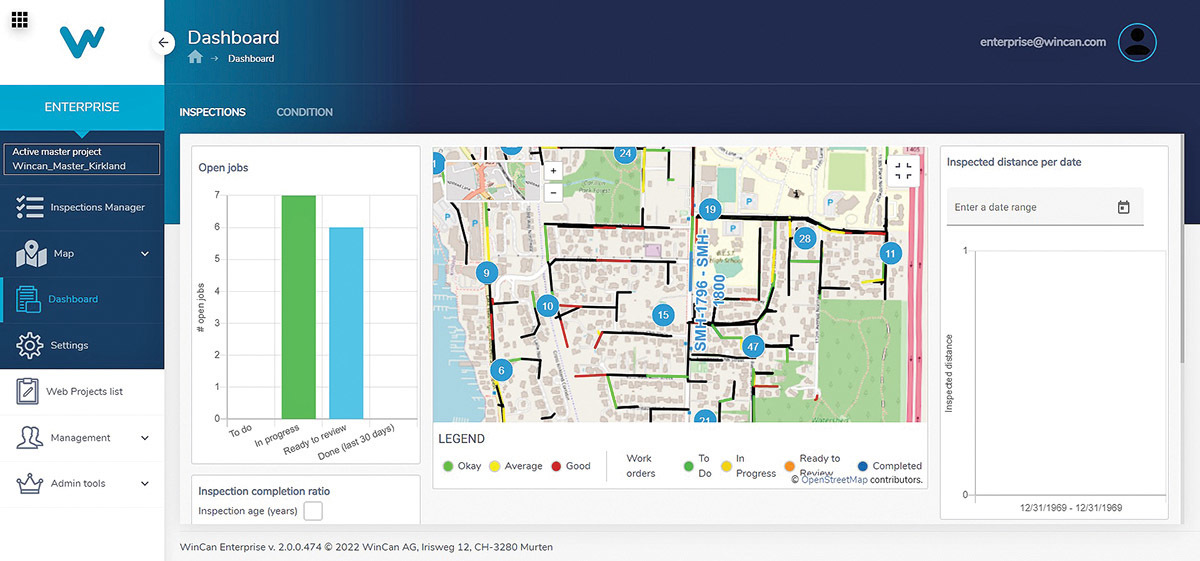This screenshot has width=1200, height=561.
Task: Click the enterprise@wincan.com account label
Action: [1043, 42]
